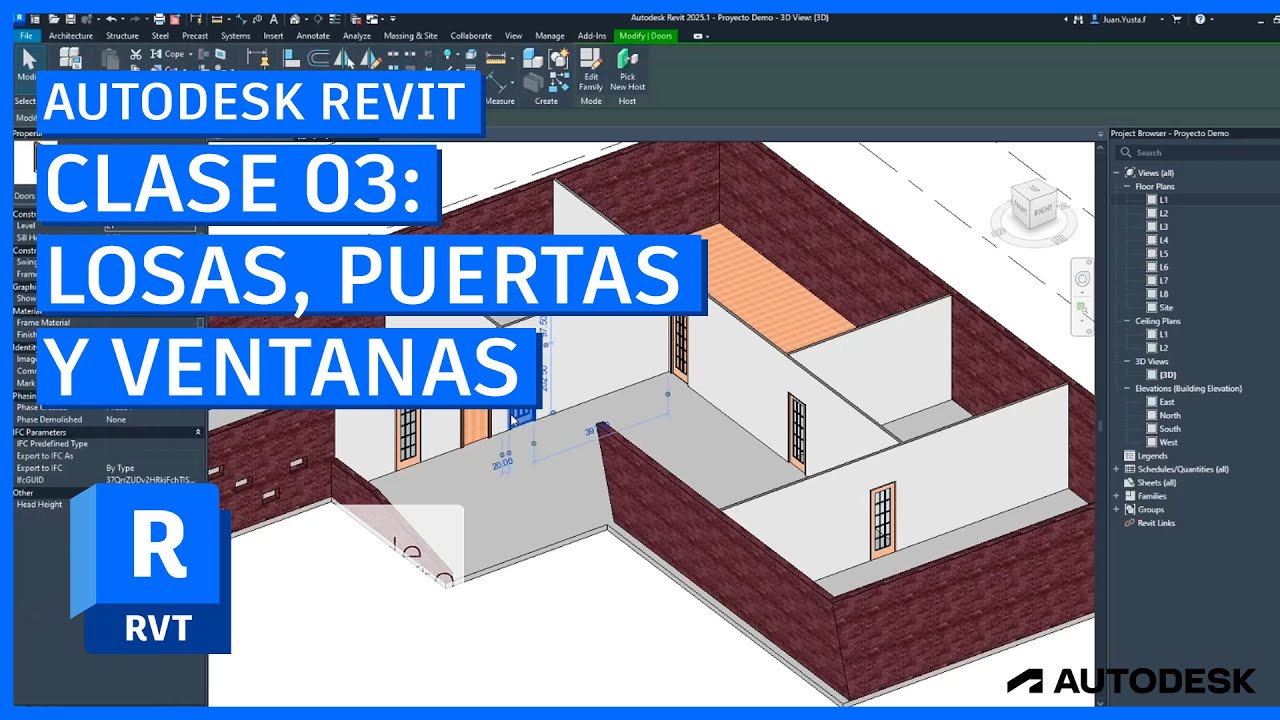Click the Create Similar cube icon

(533, 58)
